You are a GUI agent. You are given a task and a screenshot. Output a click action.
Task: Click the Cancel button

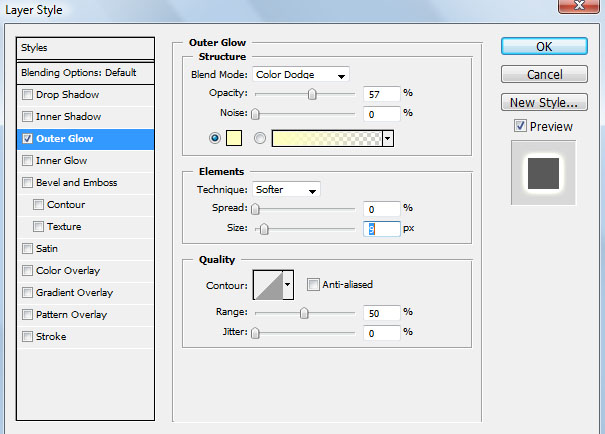(x=544, y=74)
